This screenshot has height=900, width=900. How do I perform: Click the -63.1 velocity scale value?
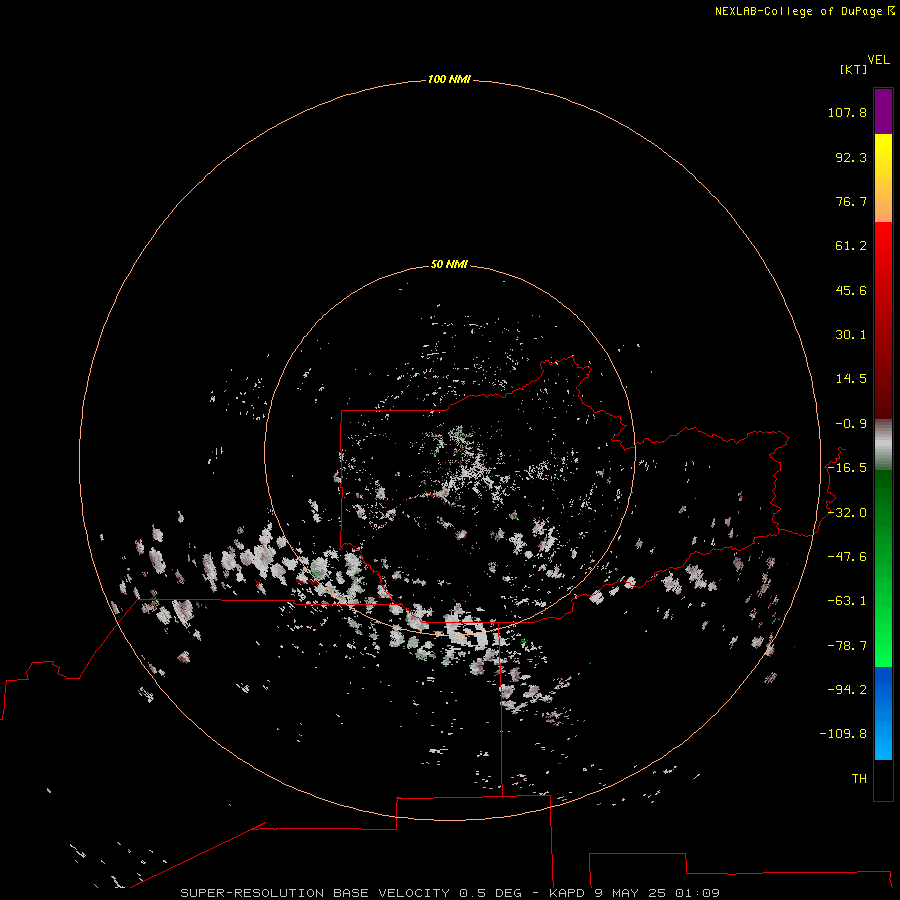pyautogui.click(x=847, y=601)
